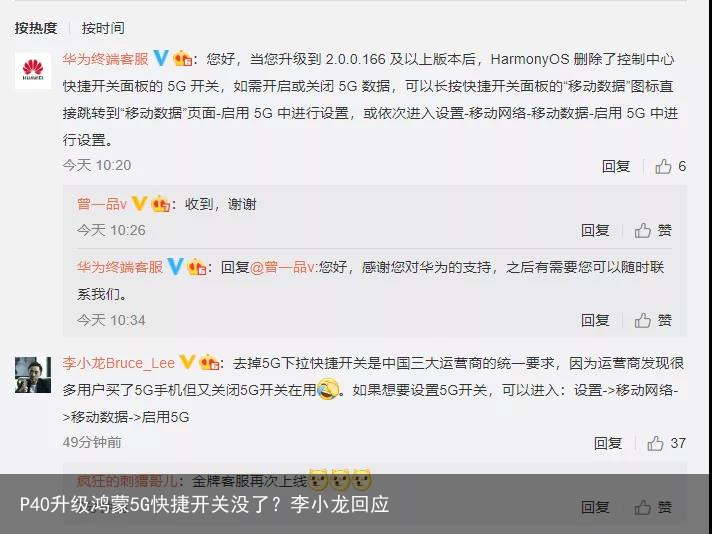Viewport: 712px width, 534px height.
Task: Open 李小龙Bruce_Lee's profile avatar
Action: tap(33, 375)
